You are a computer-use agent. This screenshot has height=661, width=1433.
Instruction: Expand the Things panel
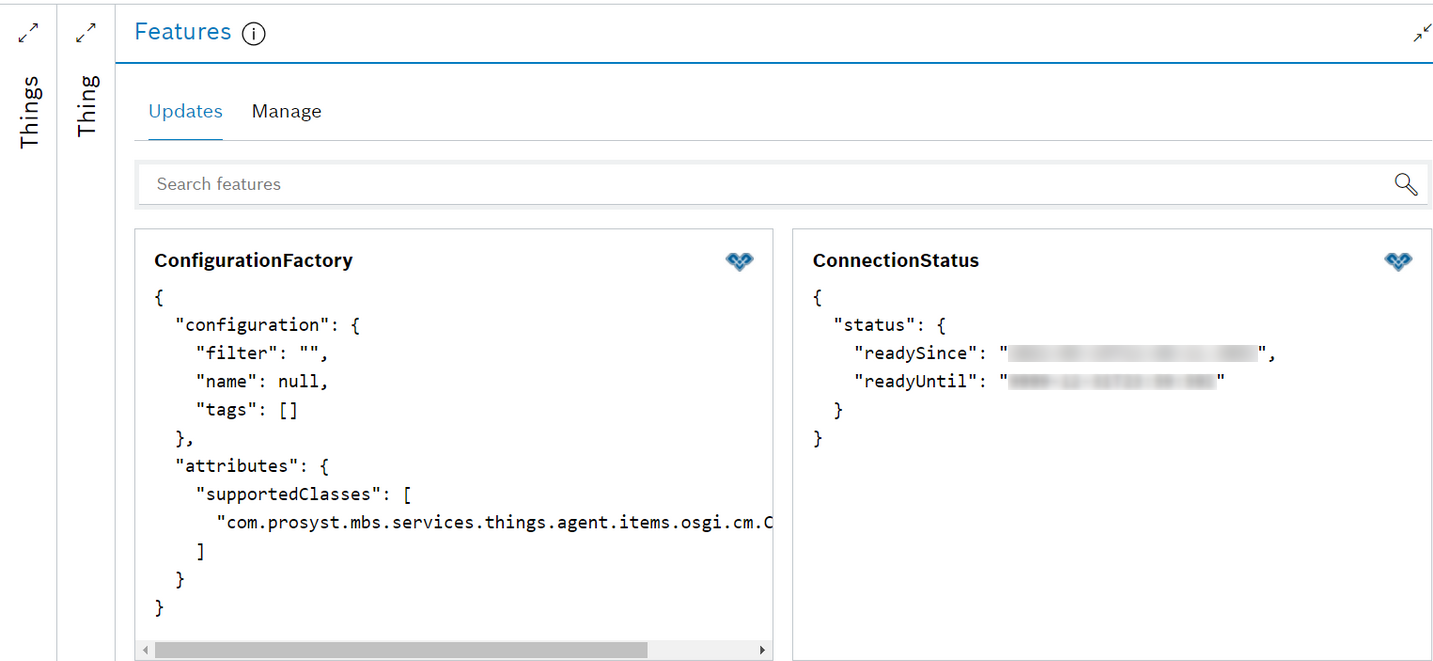[x=28, y=32]
